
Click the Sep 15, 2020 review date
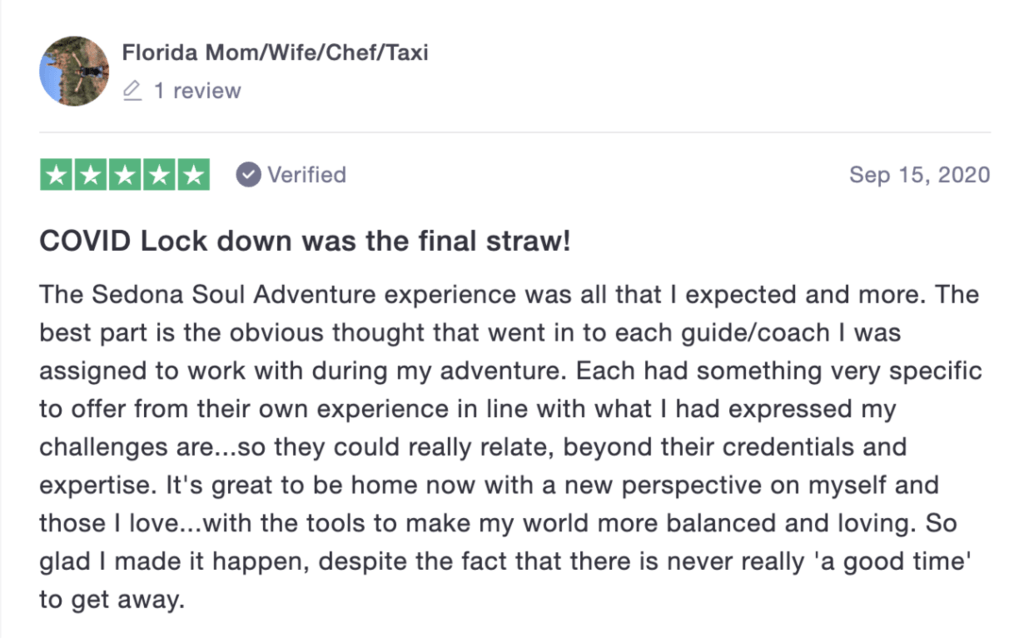click(919, 175)
